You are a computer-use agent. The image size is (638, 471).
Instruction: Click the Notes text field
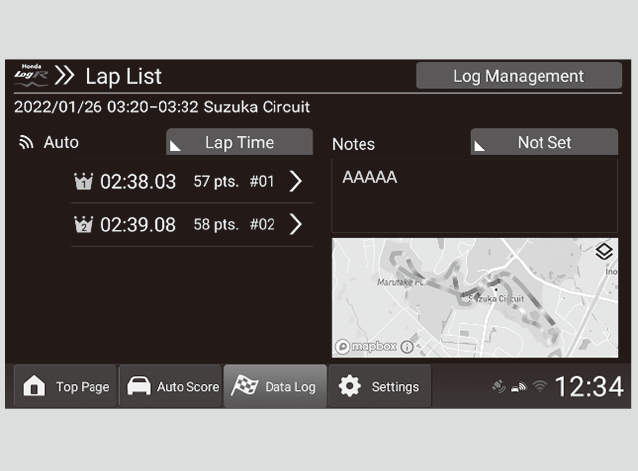coord(474,195)
